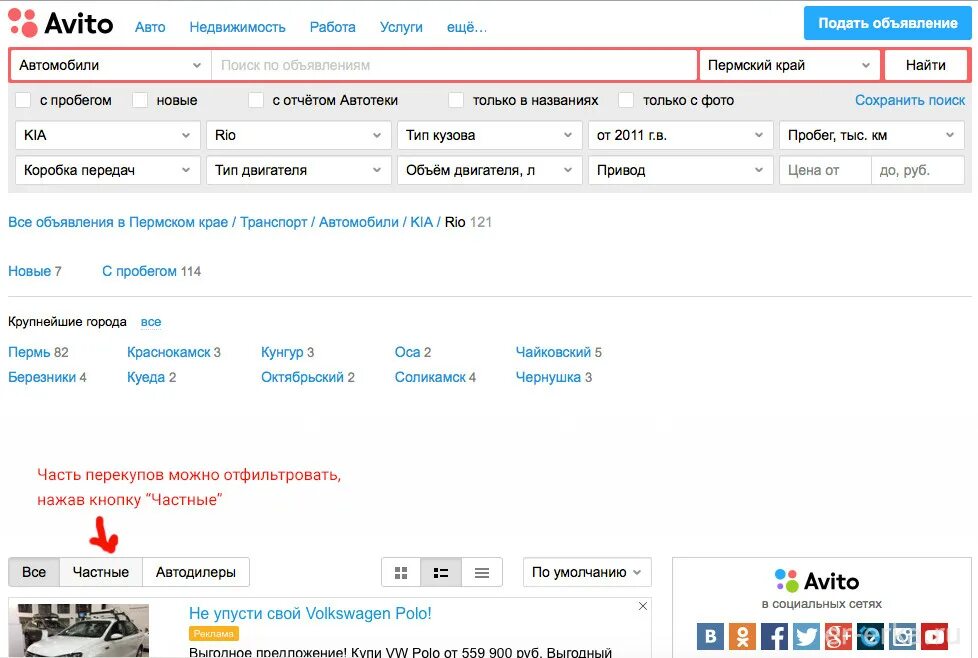The width and height of the screenshot is (978, 658).
Task: Enable 'только в названиях' checkbox
Action: pos(456,100)
